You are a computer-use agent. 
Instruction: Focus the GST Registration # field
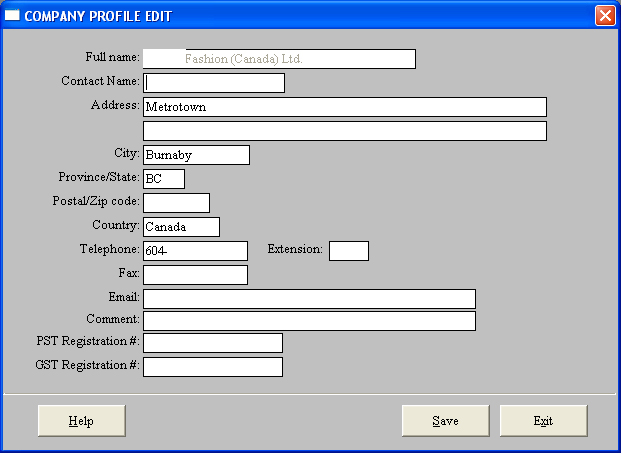click(x=213, y=367)
